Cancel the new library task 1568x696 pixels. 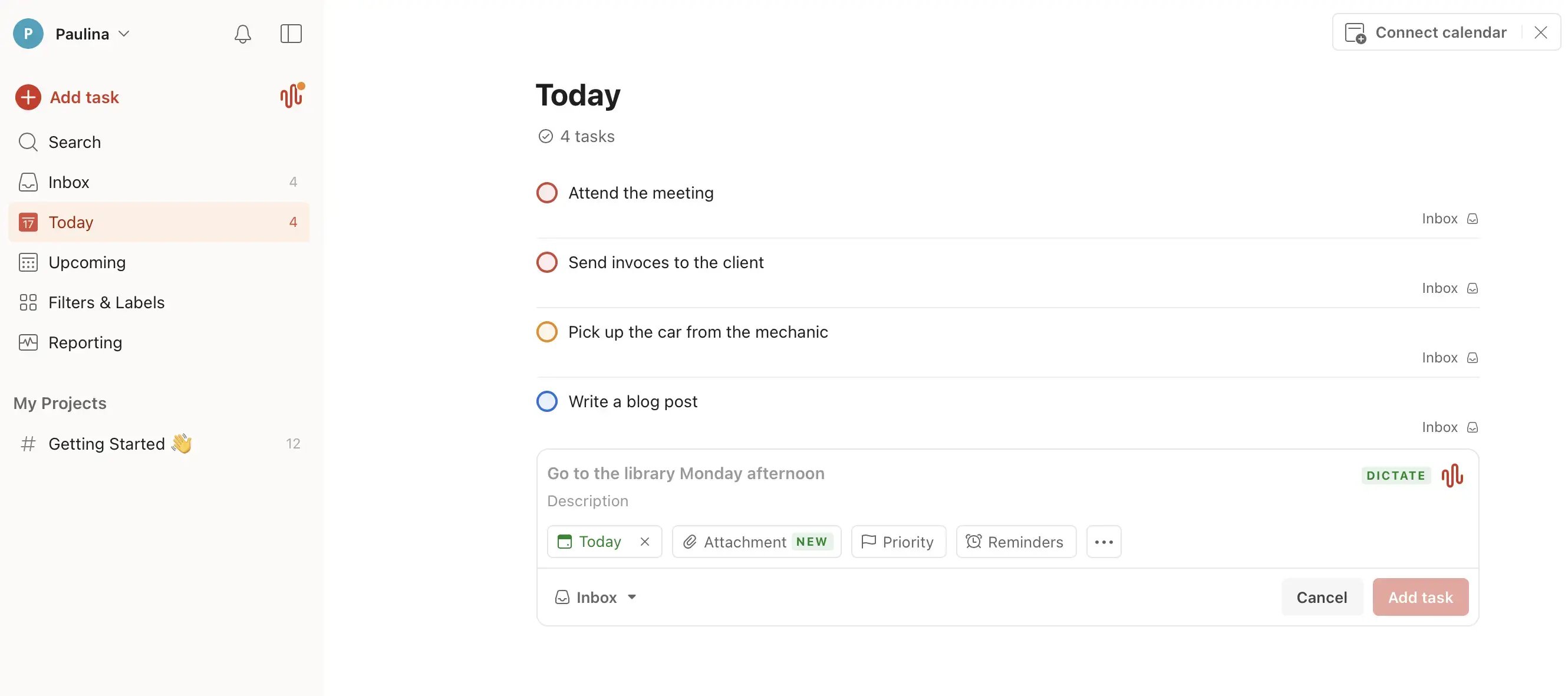click(x=1322, y=597)
